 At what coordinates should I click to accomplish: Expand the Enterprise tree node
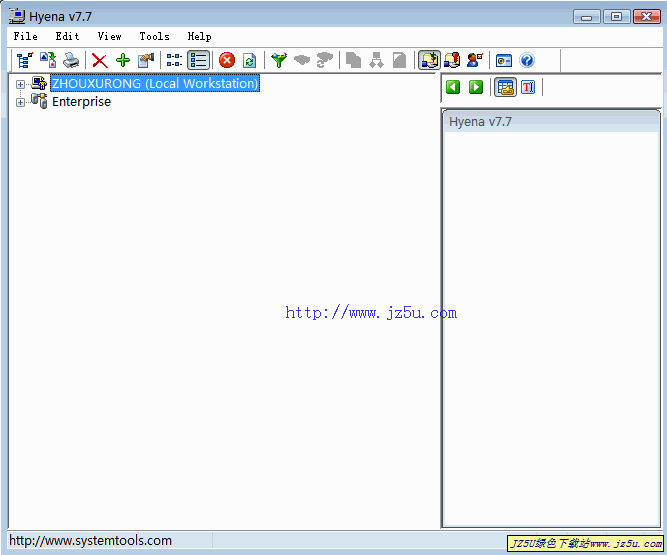pyautogui.click(x=20, y=102)
